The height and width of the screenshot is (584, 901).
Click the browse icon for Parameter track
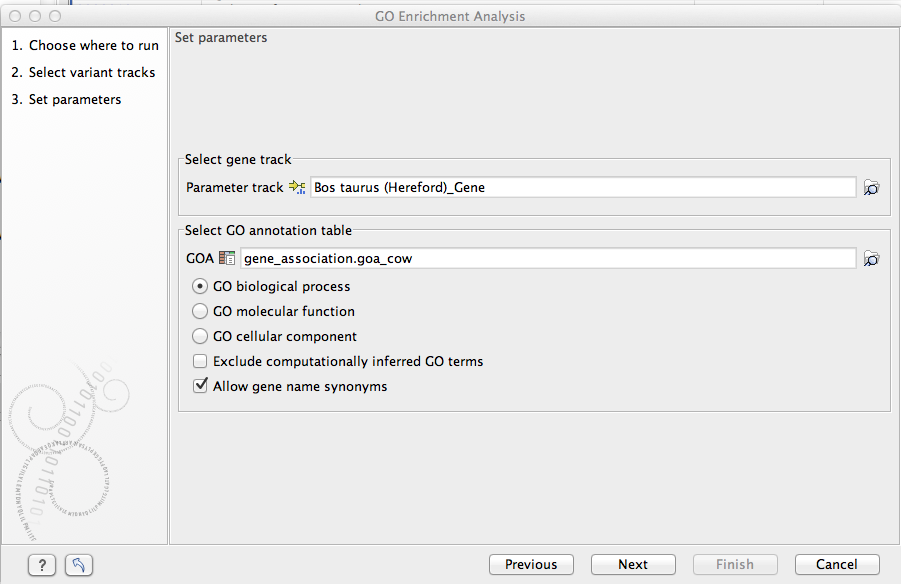(871, 188)
